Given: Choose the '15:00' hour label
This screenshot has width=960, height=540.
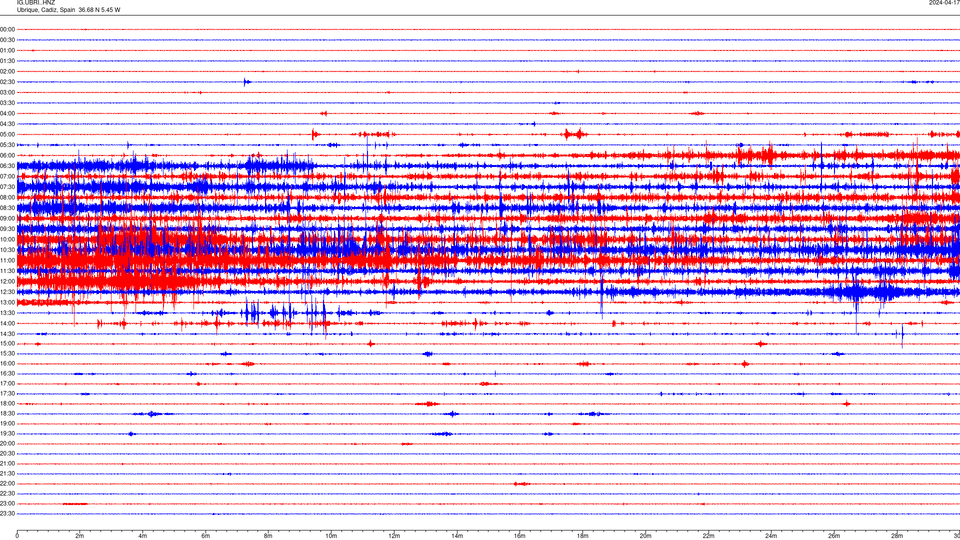Looking at the screenshot, I should 7,344.
